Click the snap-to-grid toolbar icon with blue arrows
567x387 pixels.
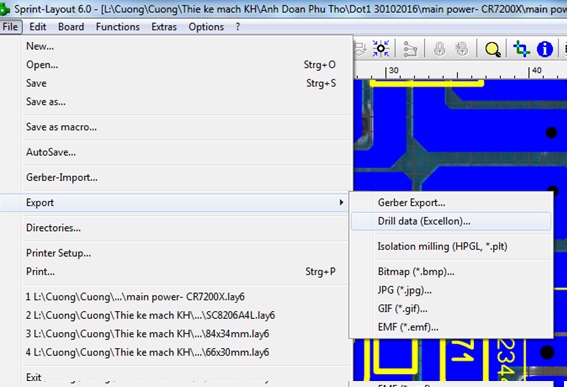[381, 48]
